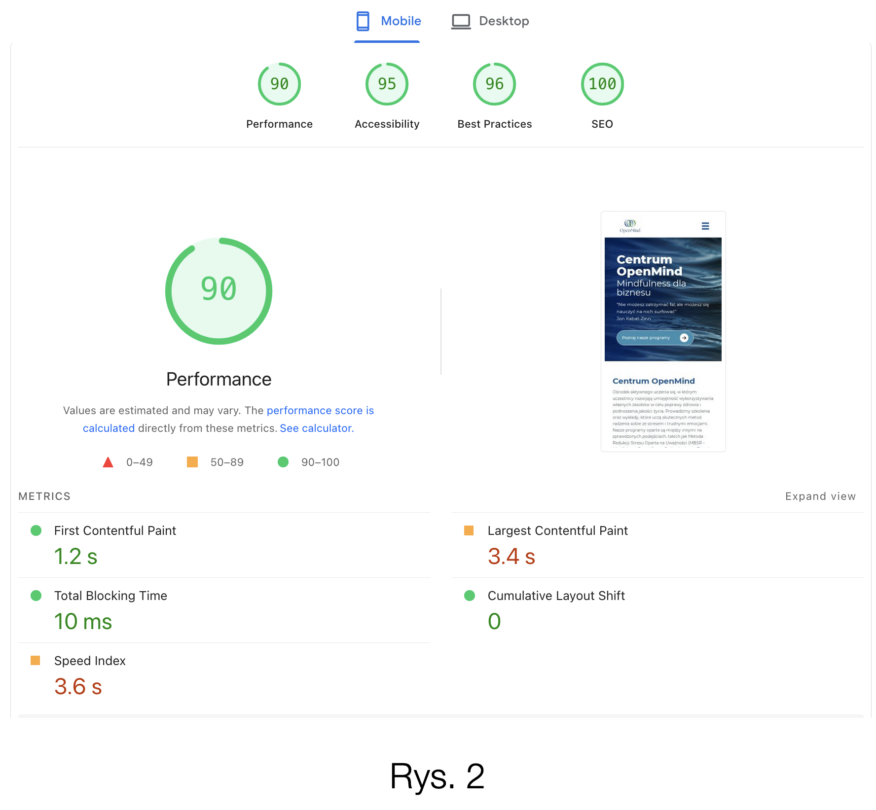Click the large Performance 90 circle

218,290
